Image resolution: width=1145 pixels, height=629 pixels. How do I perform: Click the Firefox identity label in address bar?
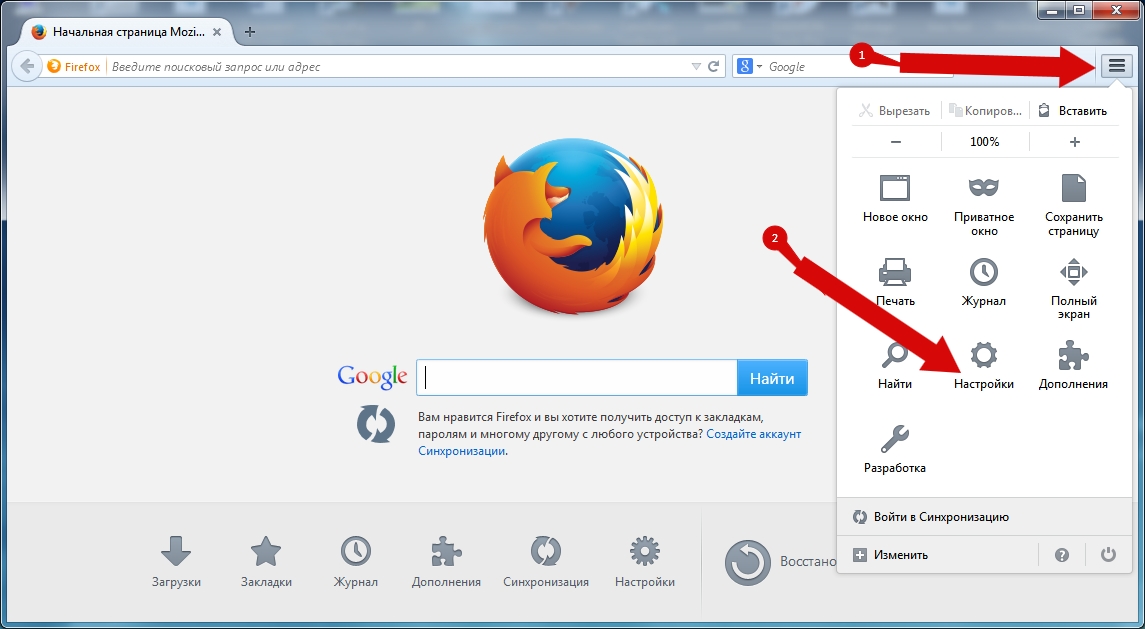74,66
